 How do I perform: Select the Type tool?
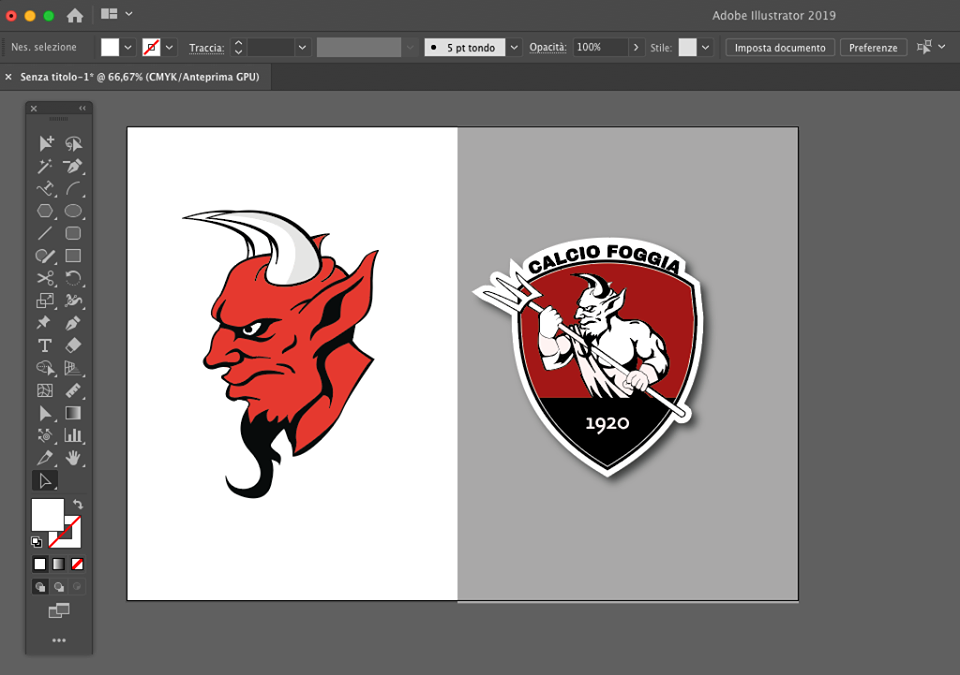[45, 345]
